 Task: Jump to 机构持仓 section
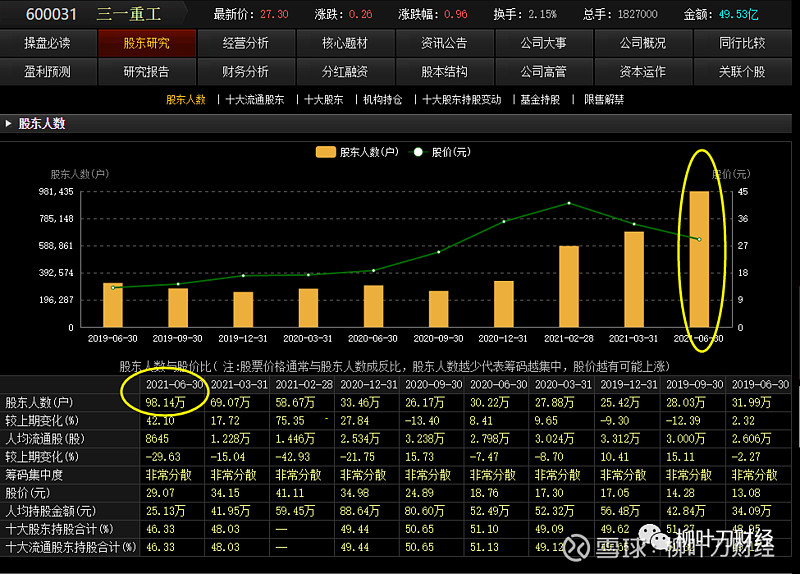(382, 99)
